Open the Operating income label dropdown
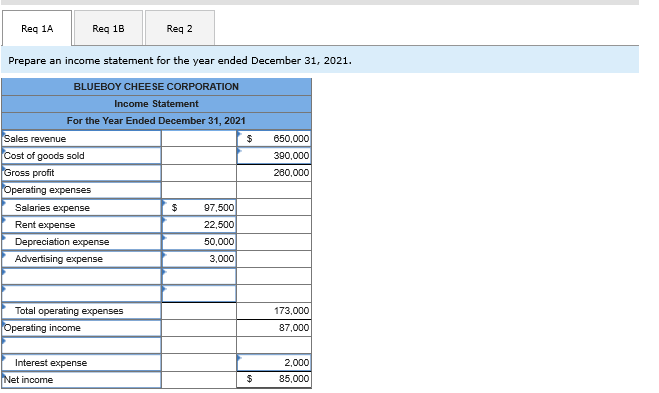659x393 pixels. [82, 328]
